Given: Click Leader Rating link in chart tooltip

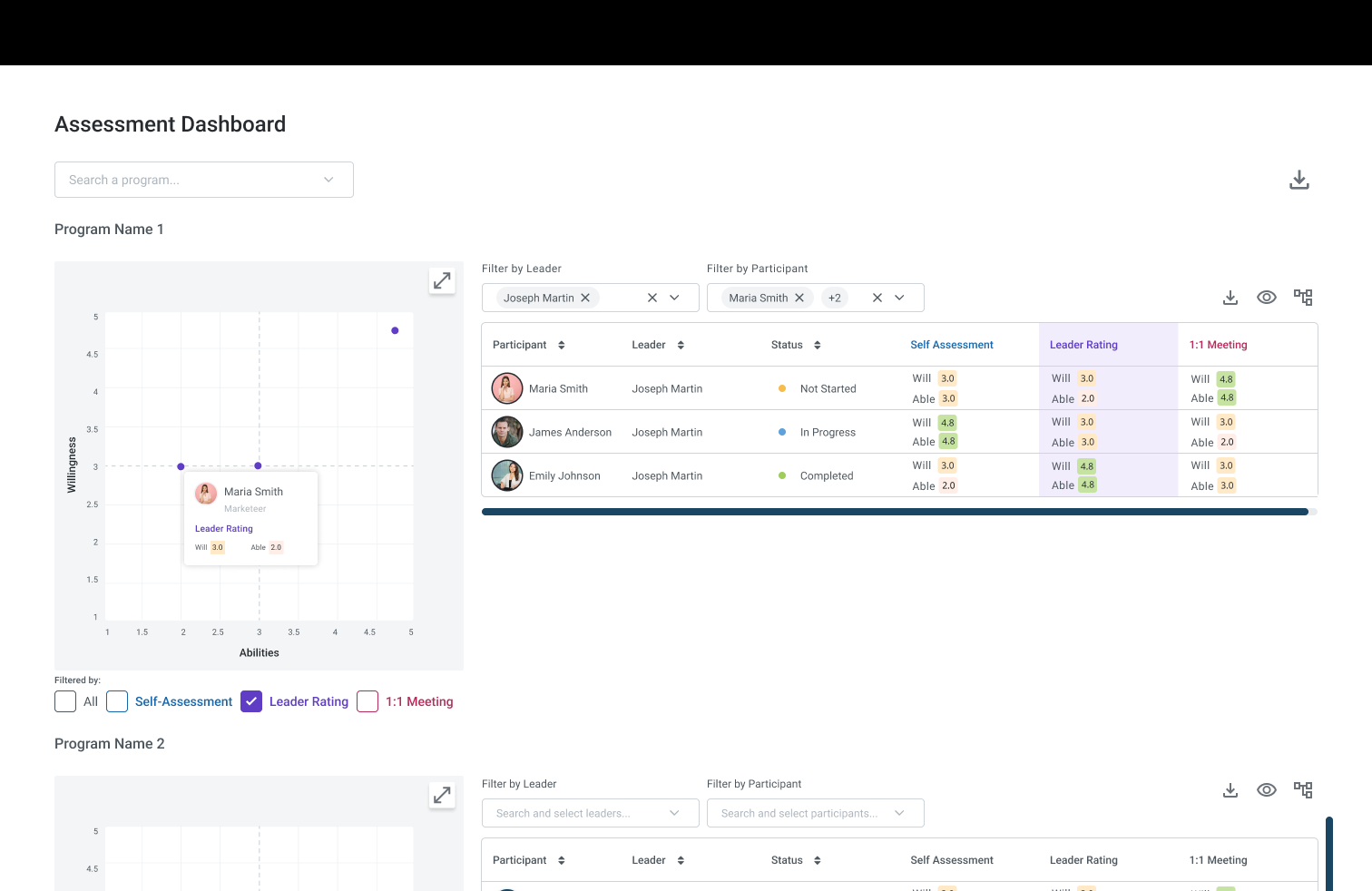Looking at the screenshot, I should 224,529.
